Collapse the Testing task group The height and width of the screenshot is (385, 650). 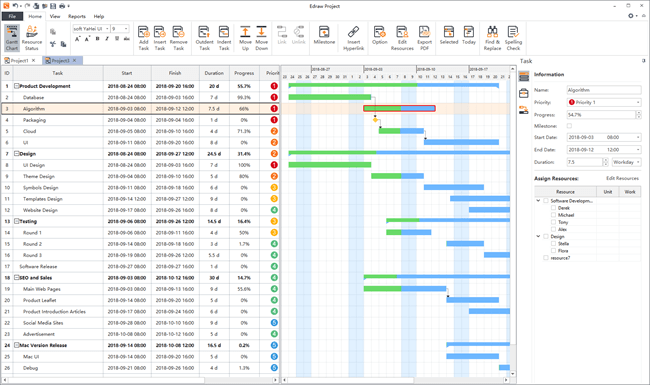point(17,221)
